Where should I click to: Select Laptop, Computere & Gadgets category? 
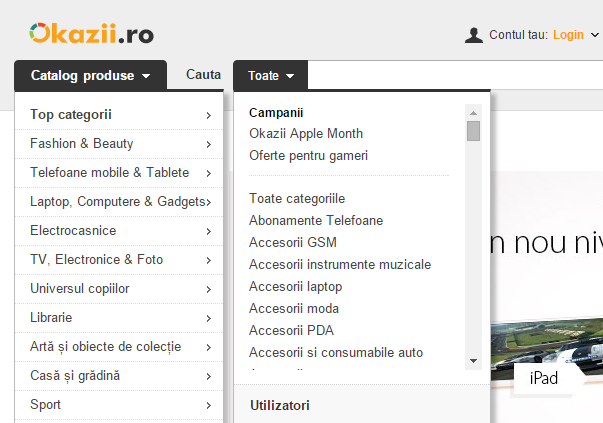coord(119,202)
